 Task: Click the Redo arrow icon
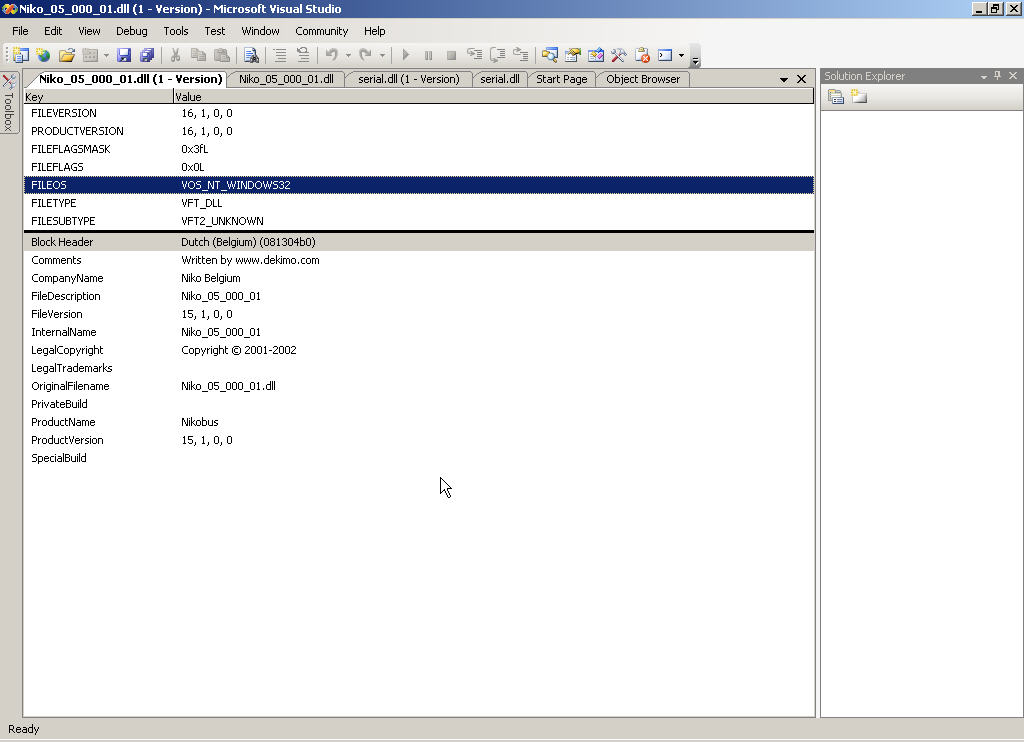click(x=366, y=56)
